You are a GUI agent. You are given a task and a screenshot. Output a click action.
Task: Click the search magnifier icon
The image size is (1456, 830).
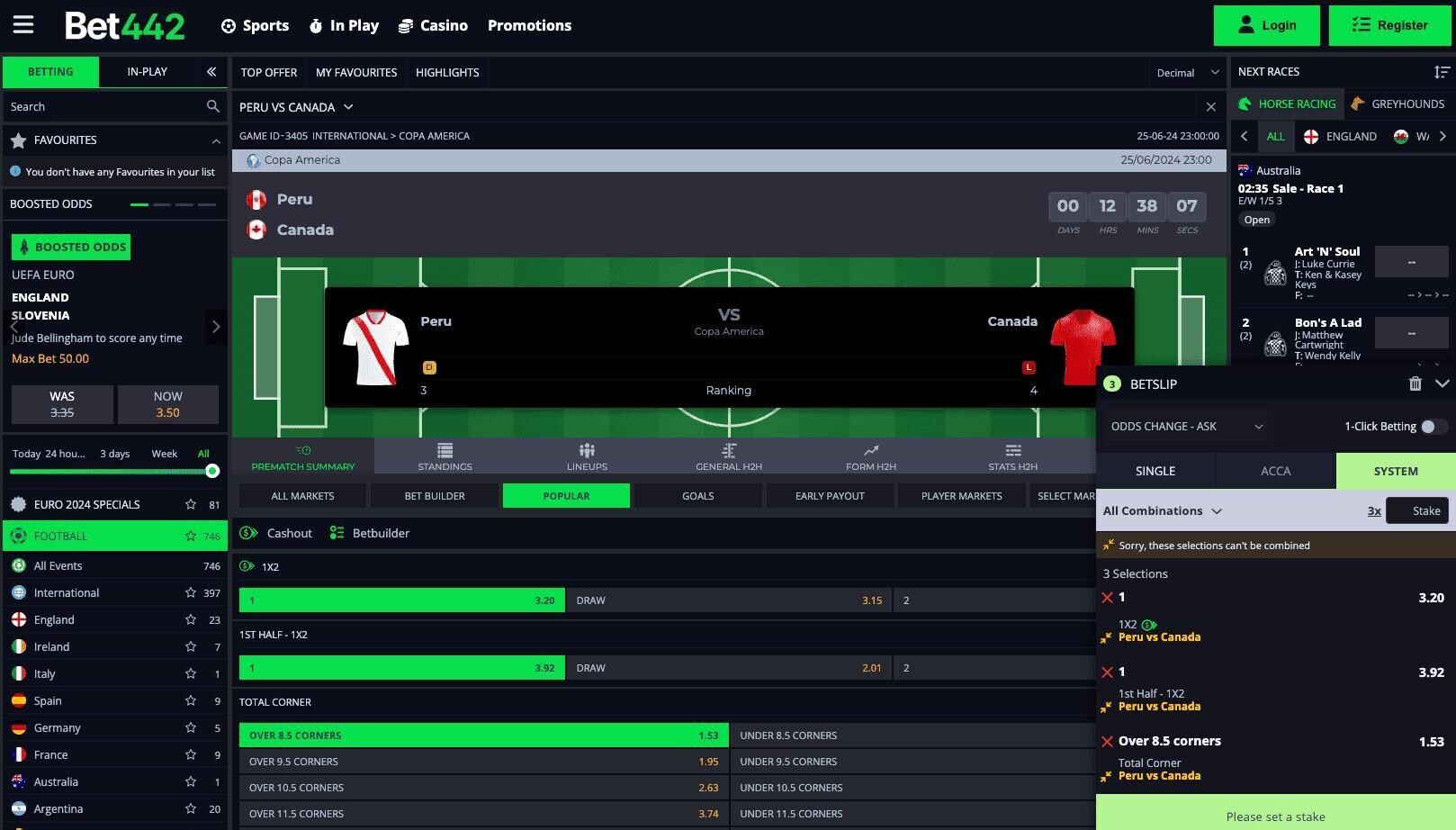click(212, 106)
